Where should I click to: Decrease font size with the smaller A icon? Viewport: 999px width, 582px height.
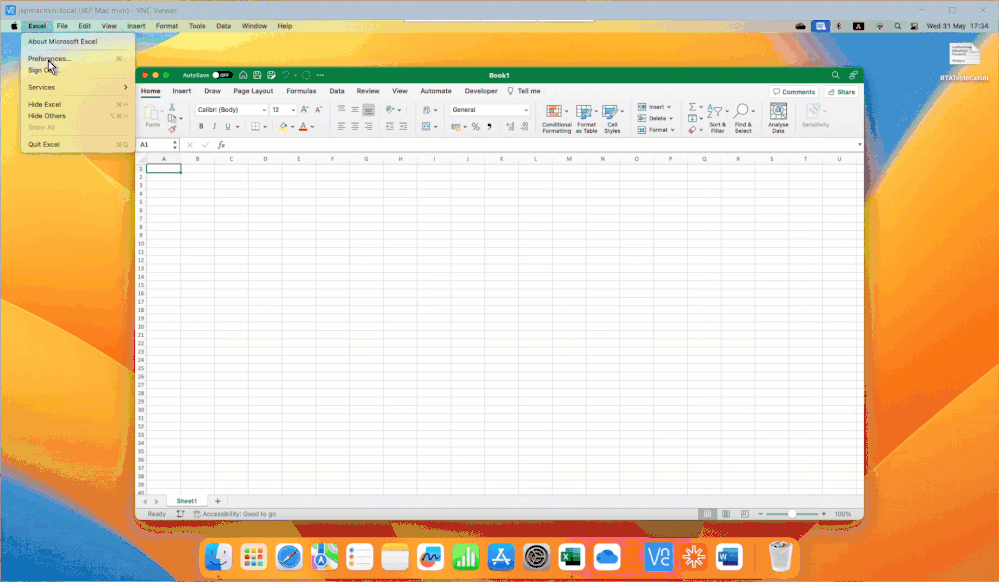click(319, 110)
